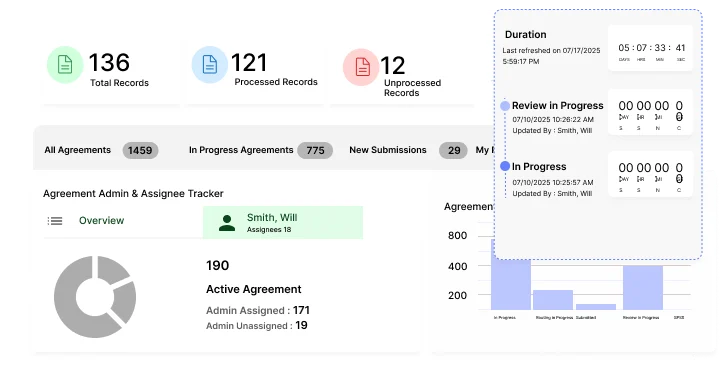Click the 800 axis label on chart
Screen dimensions: 720x370
pyautogui.click(x=457, y=235)
